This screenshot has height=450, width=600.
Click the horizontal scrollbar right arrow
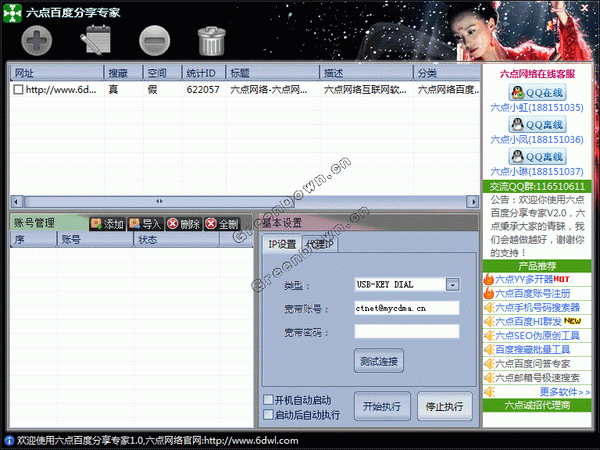473,201
